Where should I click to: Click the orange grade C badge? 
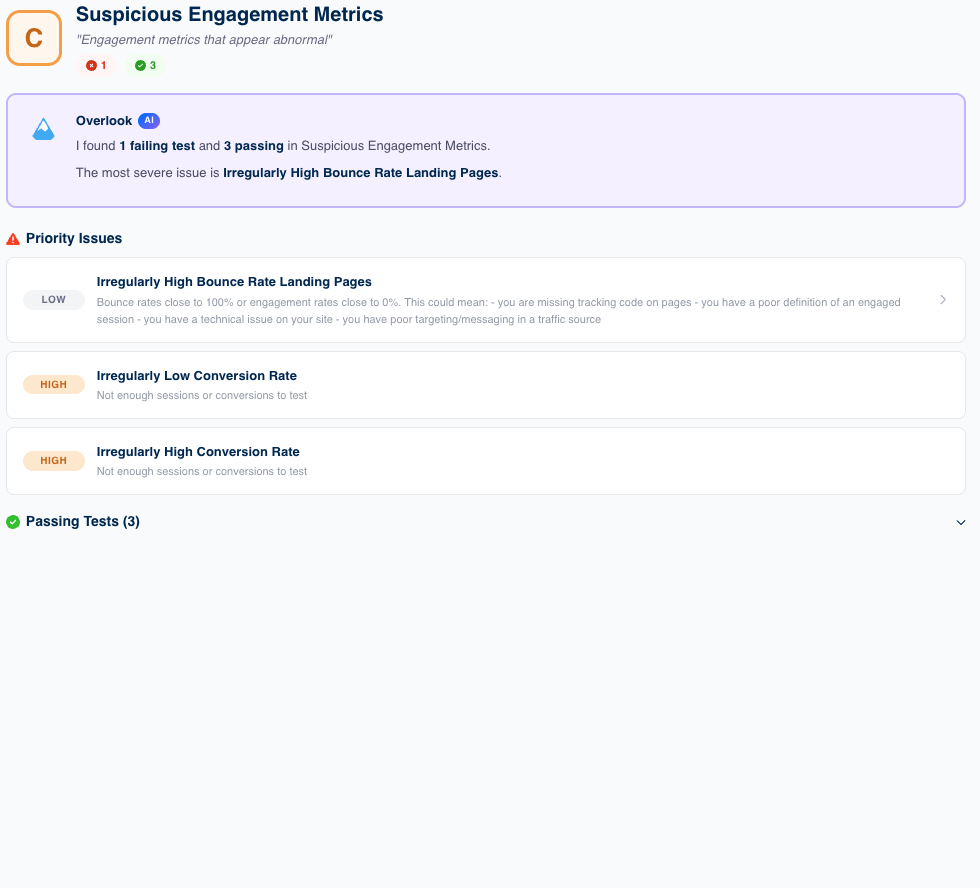(x=34, y=38)
